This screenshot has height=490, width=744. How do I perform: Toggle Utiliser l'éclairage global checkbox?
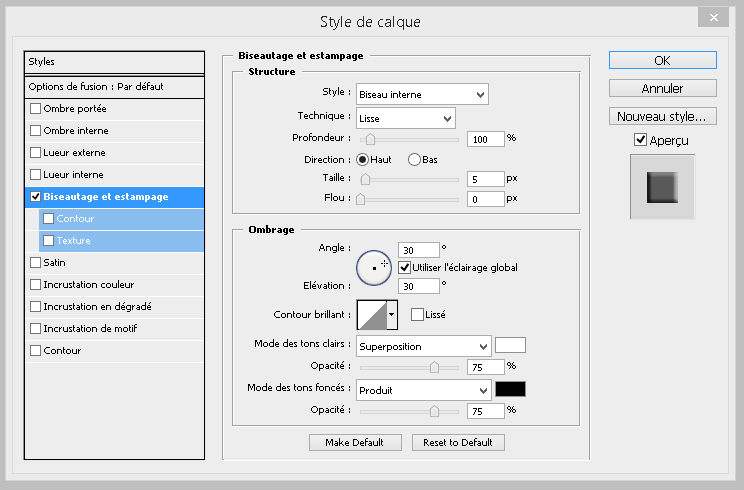pyautogui.click(x=404, y=268)
